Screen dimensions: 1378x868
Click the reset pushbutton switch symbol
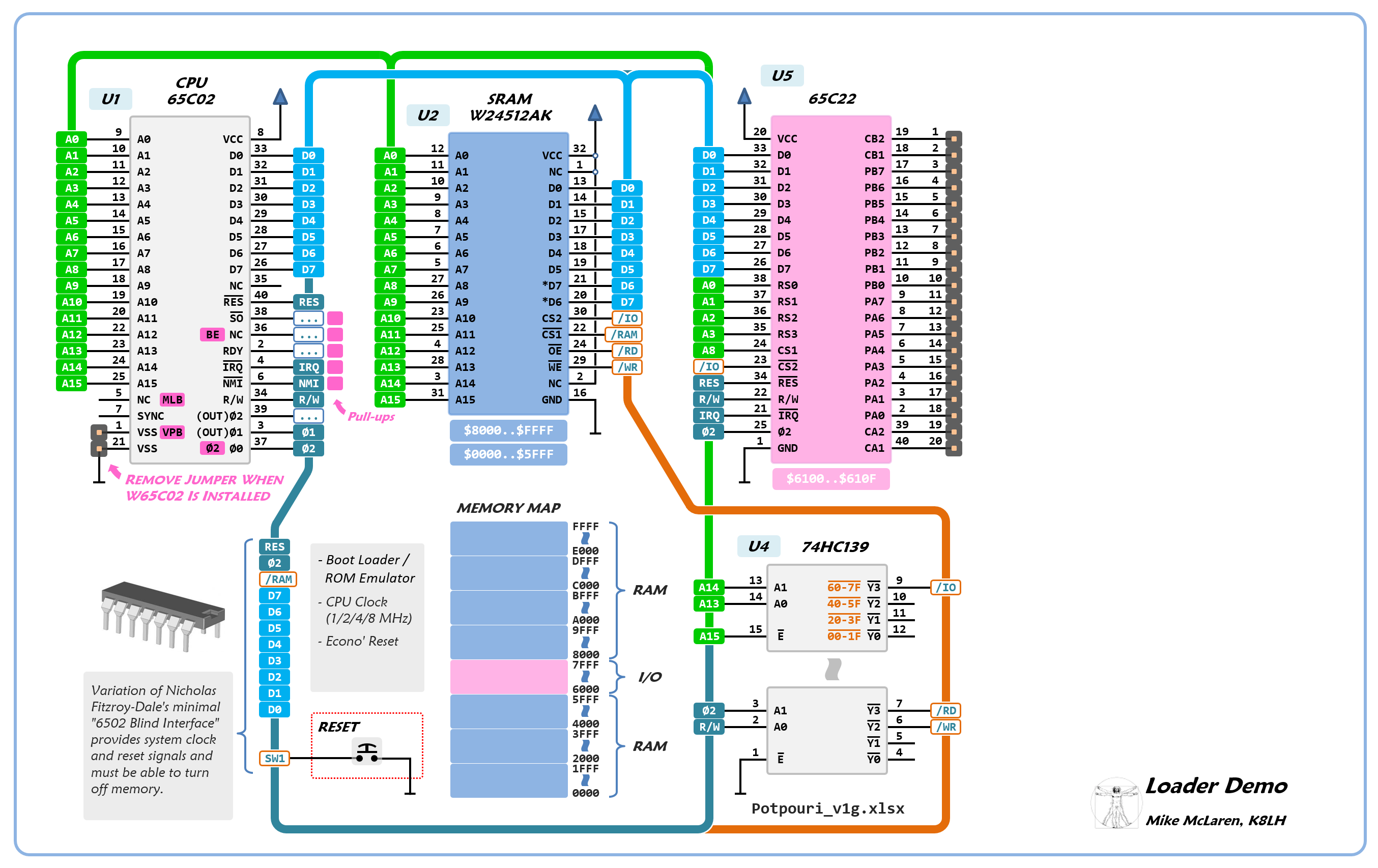[367, 752]
